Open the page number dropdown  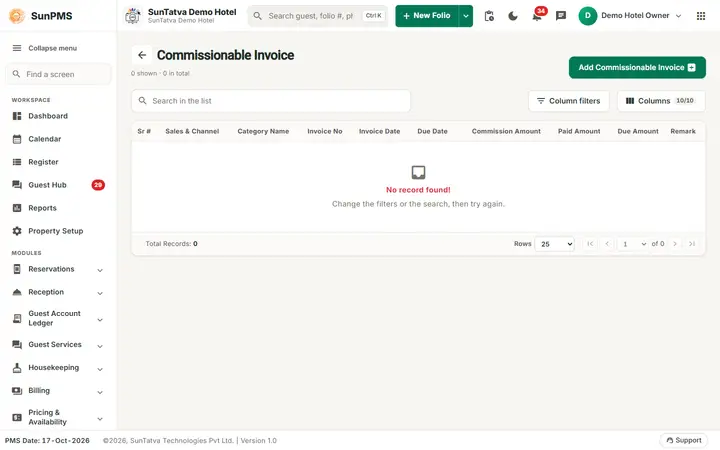(x=633, y=244)
